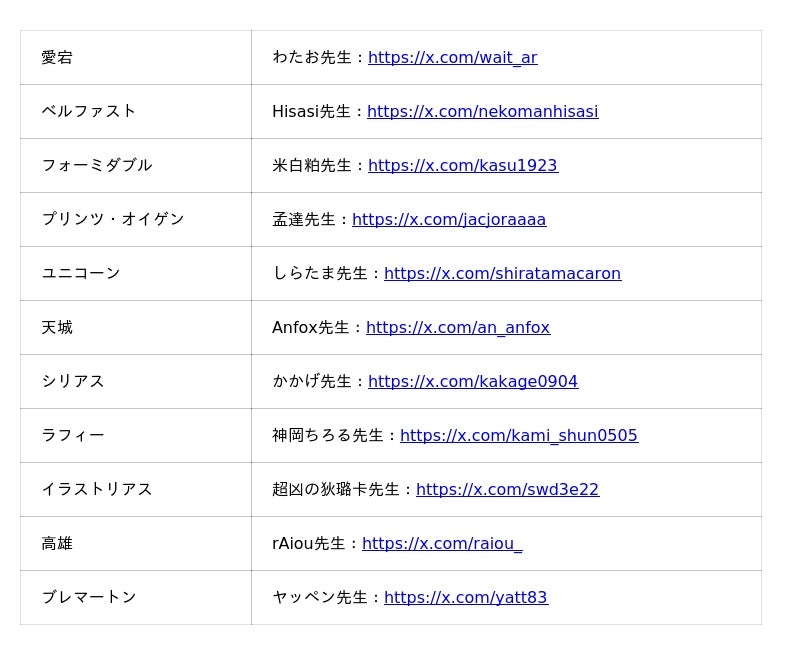Open the nekomanhisasi x.com link
The height and width of the screenshot is (655, 800).
point(482,112)
